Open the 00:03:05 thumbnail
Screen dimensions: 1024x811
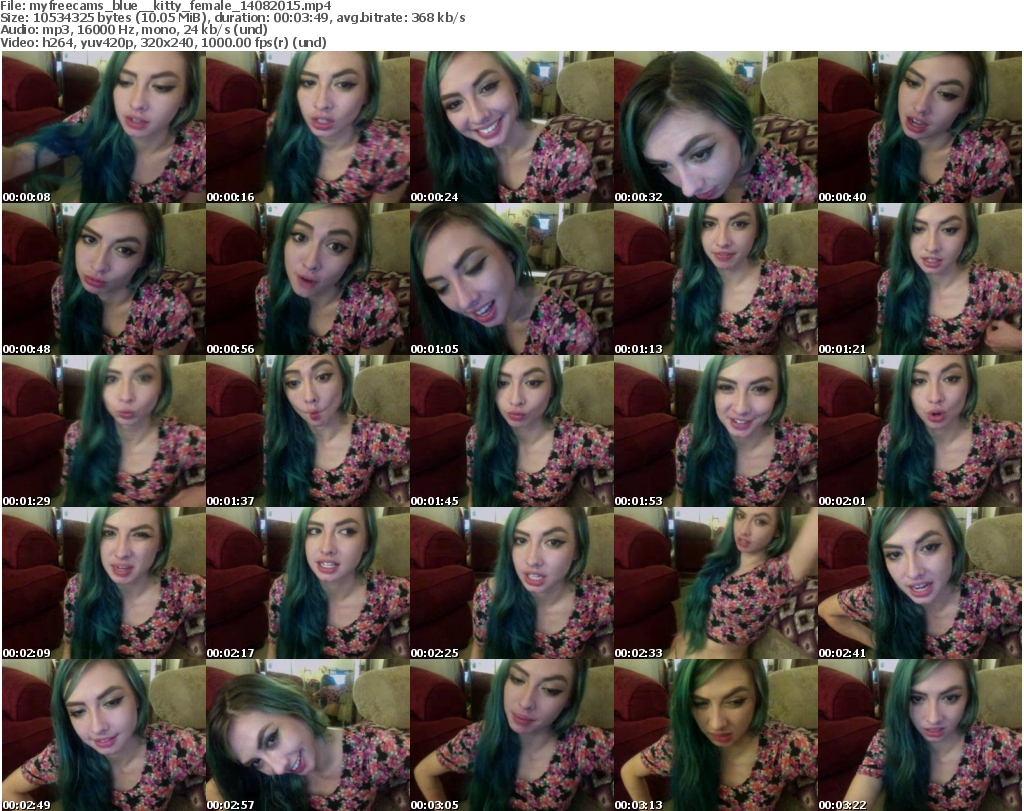(512, 735)
